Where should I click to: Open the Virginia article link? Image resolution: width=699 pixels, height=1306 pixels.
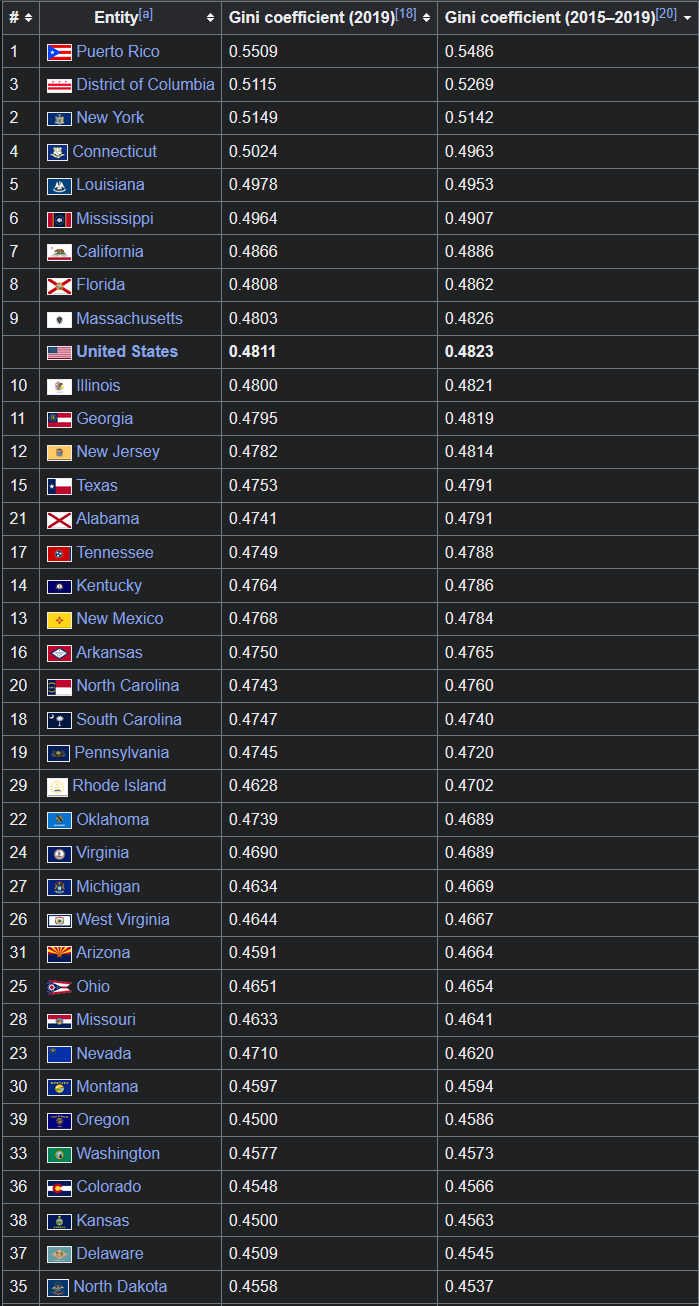tap(103, 853)
